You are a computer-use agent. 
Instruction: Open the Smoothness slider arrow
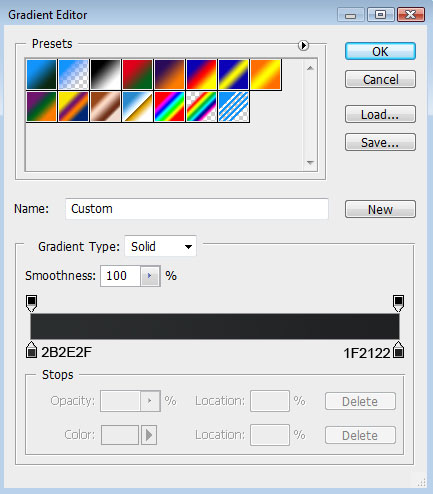tap(150, 276)
